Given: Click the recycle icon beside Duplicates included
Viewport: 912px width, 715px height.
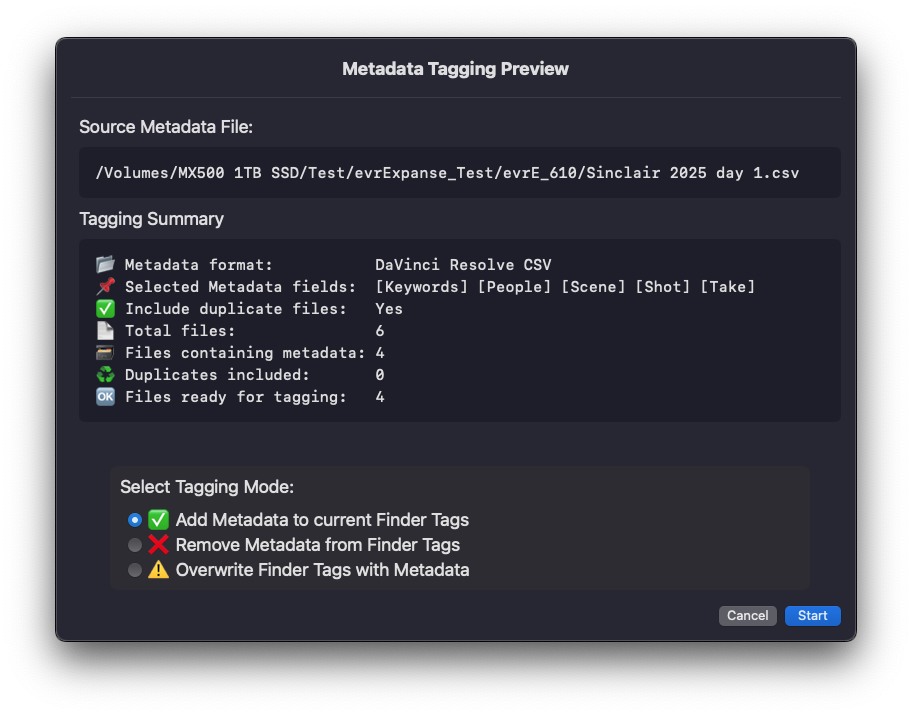Looking at the screenshot, I should tap(105, 375).
